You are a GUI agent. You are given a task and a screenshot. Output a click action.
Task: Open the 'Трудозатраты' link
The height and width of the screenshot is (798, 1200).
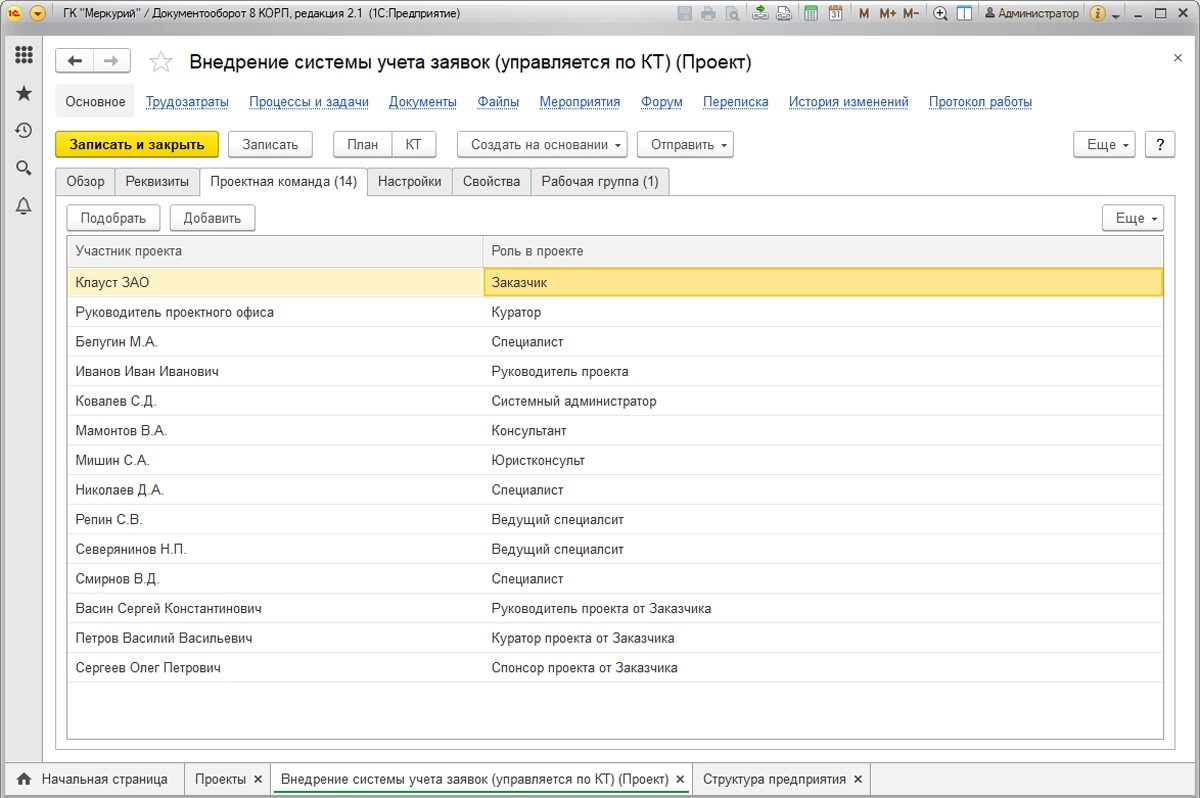pyautogui.click(x=187, y=102)
